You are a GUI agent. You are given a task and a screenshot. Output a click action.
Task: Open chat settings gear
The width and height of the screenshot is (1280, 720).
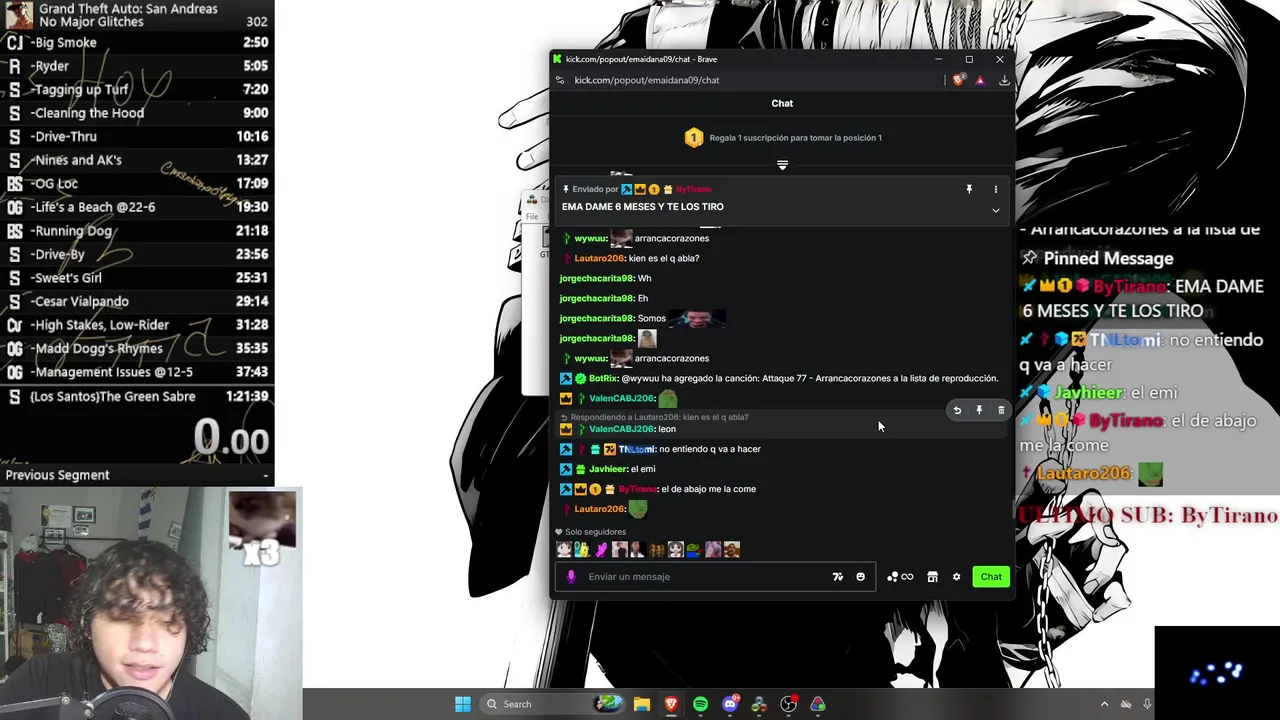click(956, 577)
